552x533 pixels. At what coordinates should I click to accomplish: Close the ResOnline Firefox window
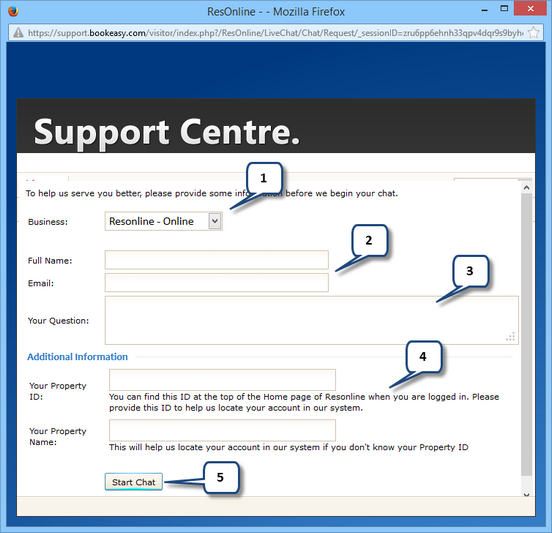(530, 8)
